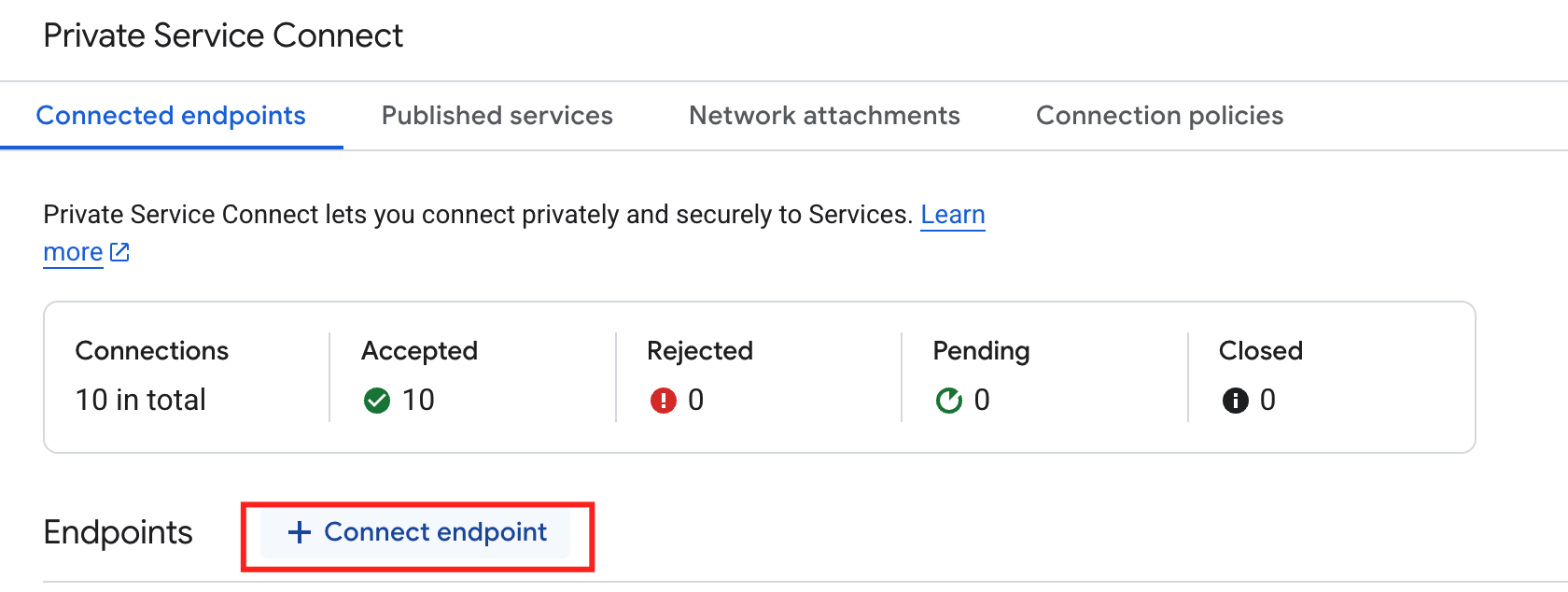Image resolution: width=1568 pixels, height=592 pixels.
Task: Click the Closed zero count
Action: [1269, 400]
